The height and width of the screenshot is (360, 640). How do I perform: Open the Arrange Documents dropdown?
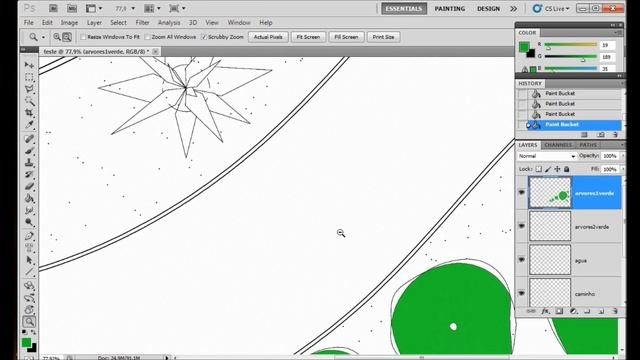click(153, 8)
